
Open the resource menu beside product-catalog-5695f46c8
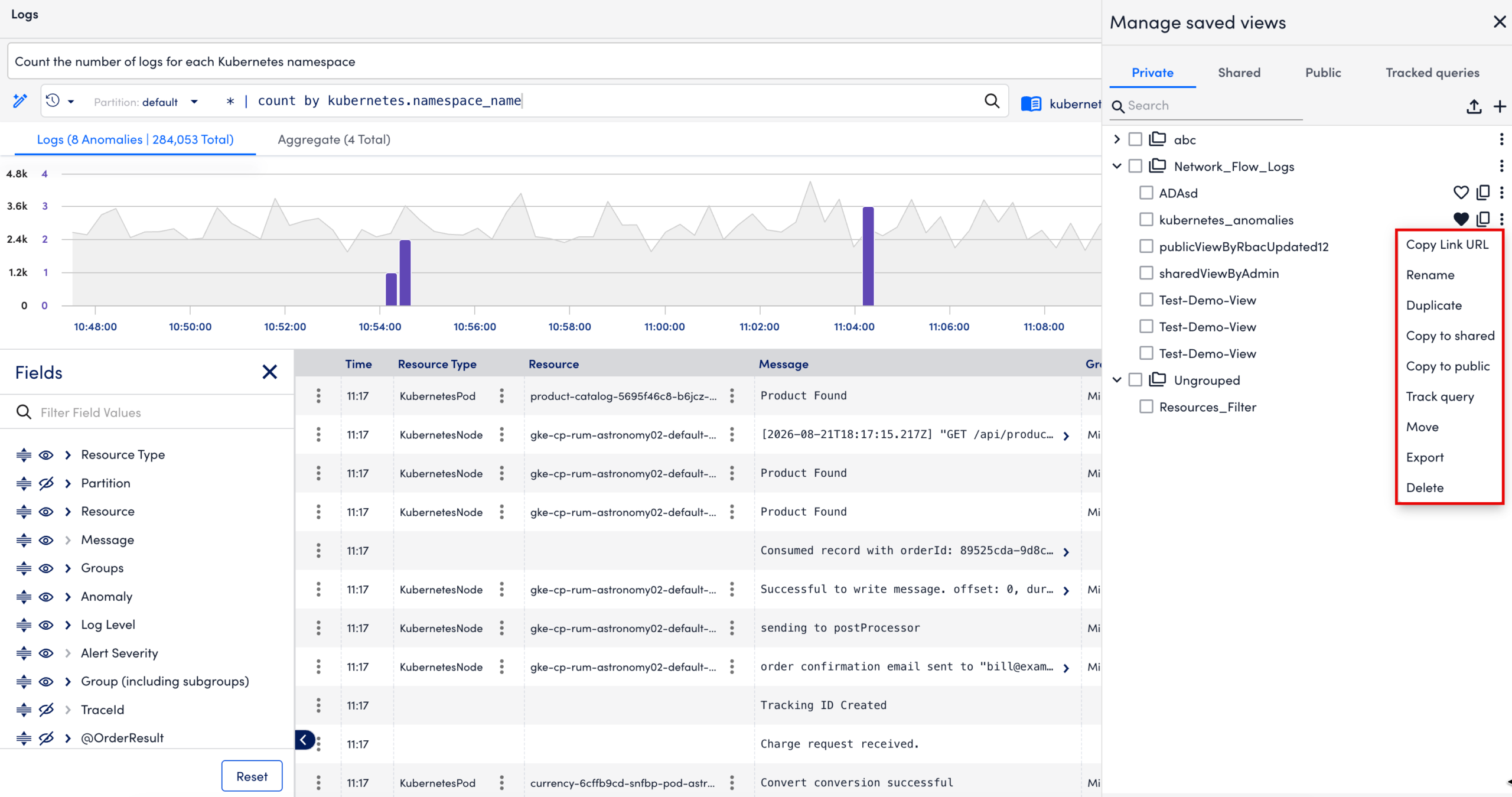click(732, 396)
